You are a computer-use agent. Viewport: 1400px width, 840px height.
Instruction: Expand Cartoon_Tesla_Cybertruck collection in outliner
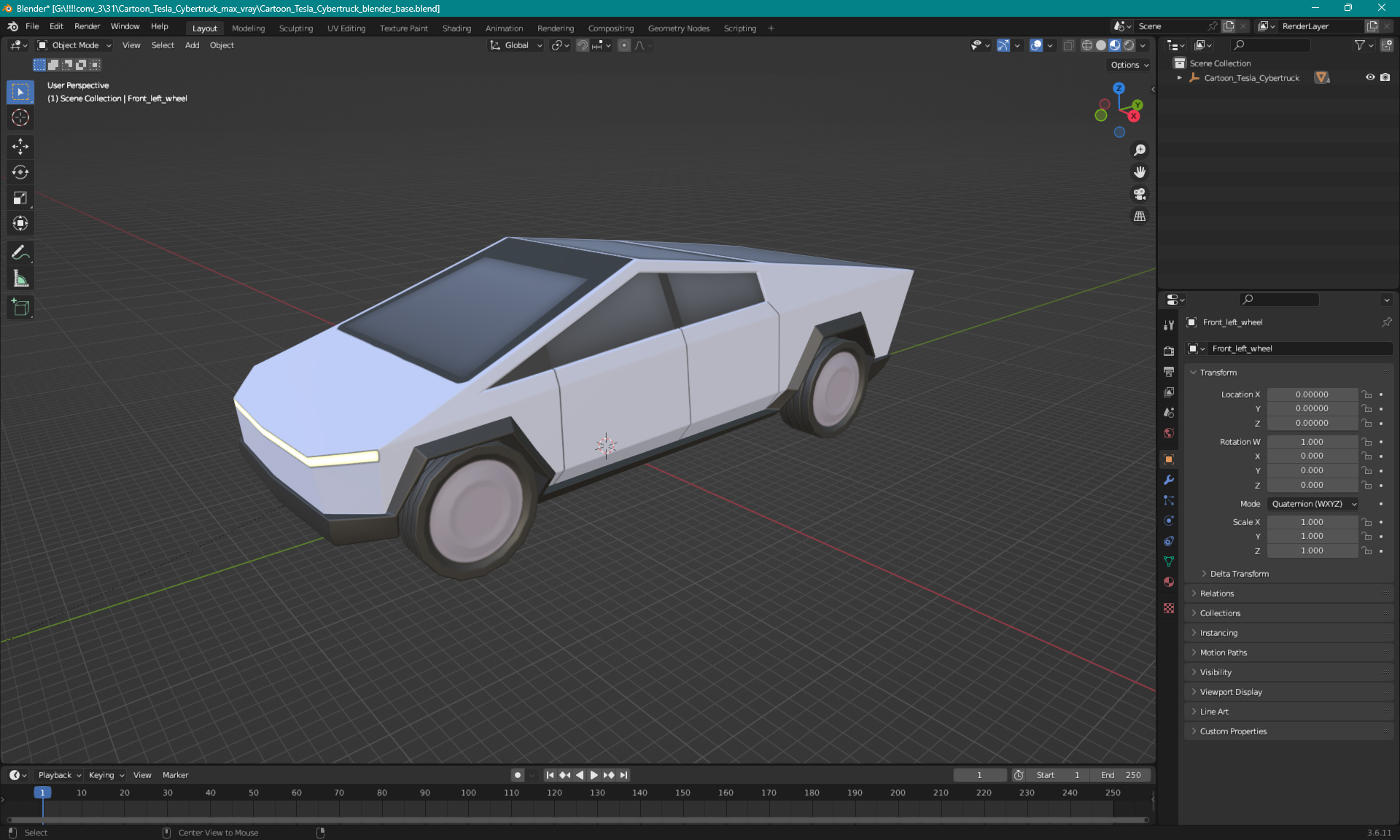coord(1179,78)
